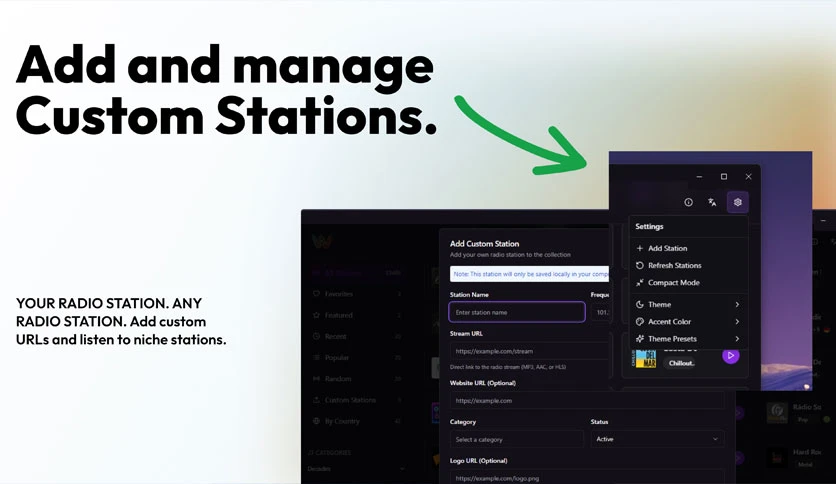
Task: Click the app logo above the sidebar
Action: (x=322, y=241)
